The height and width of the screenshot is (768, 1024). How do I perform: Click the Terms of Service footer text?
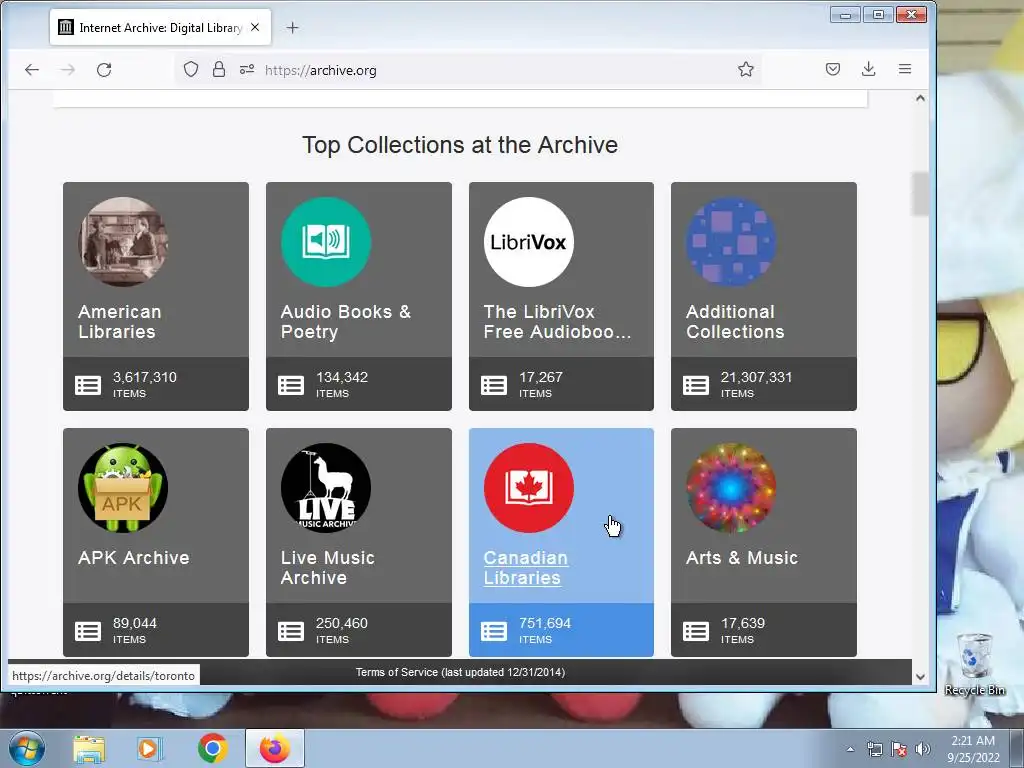pos(460,672)
